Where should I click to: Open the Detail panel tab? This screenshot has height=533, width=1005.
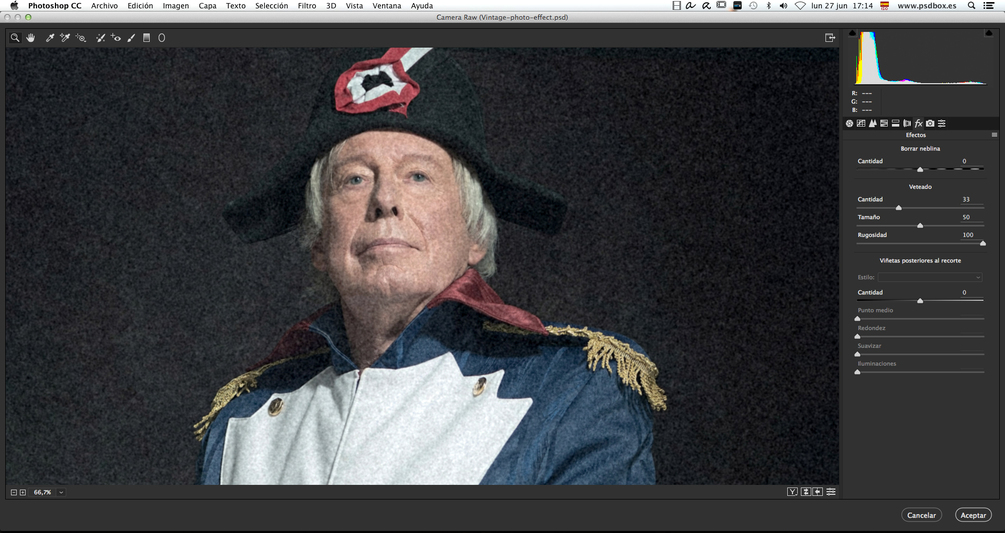pos(872,123)
